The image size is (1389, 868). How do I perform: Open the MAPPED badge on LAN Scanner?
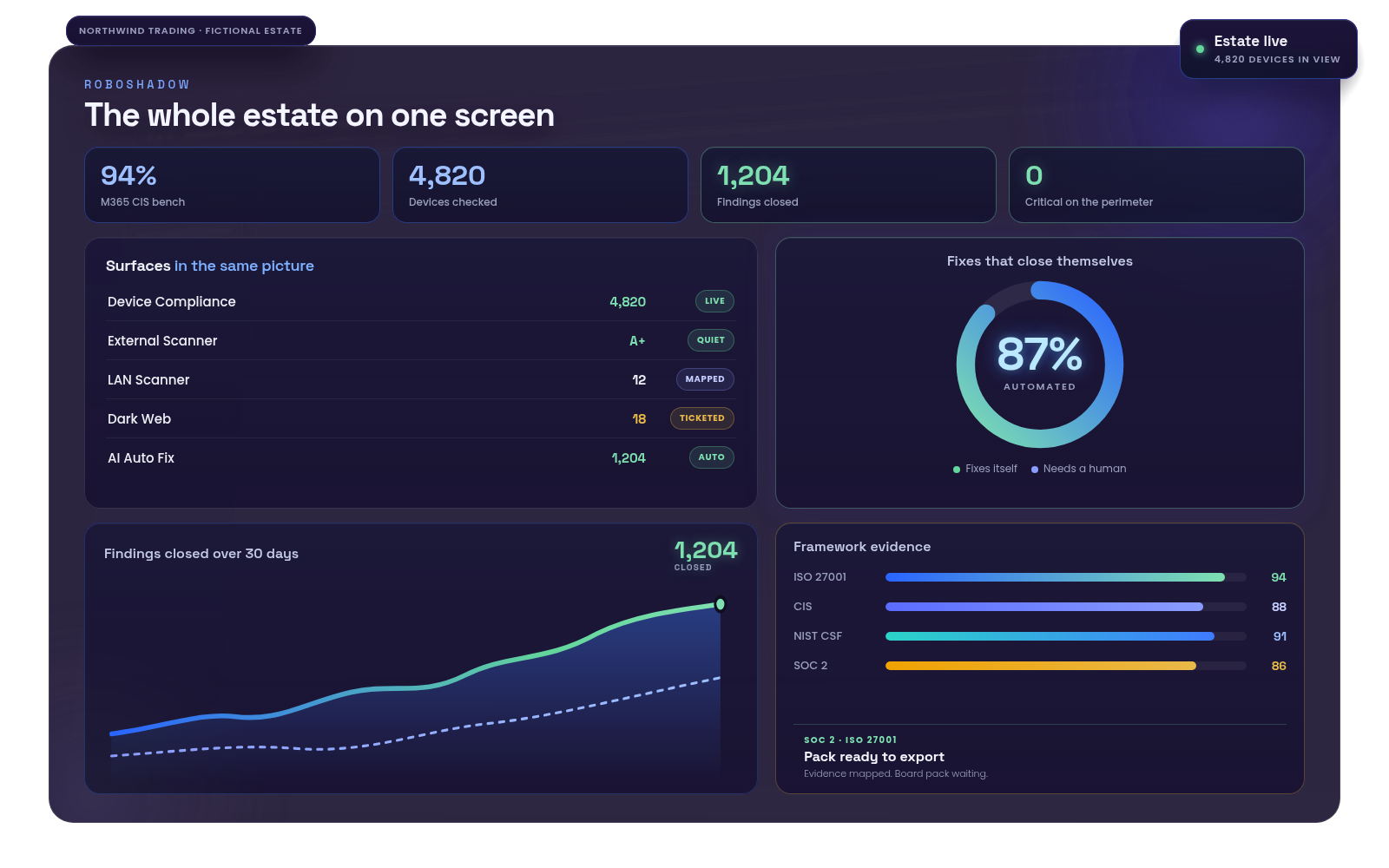705,379
